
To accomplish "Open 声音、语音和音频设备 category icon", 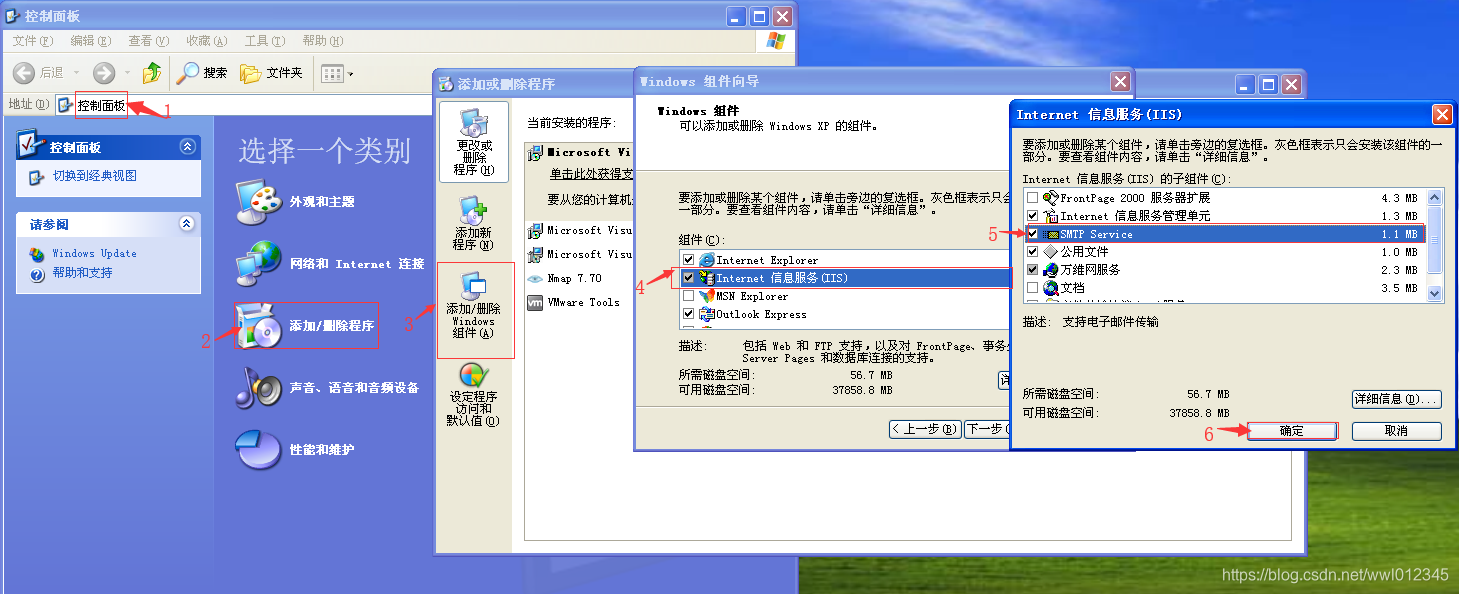I will 259,388.
